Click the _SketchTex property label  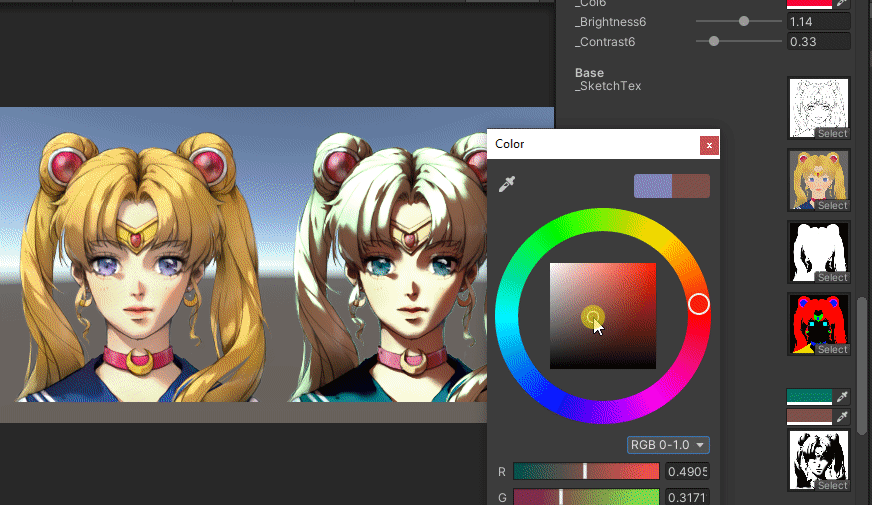click(608, 86)
